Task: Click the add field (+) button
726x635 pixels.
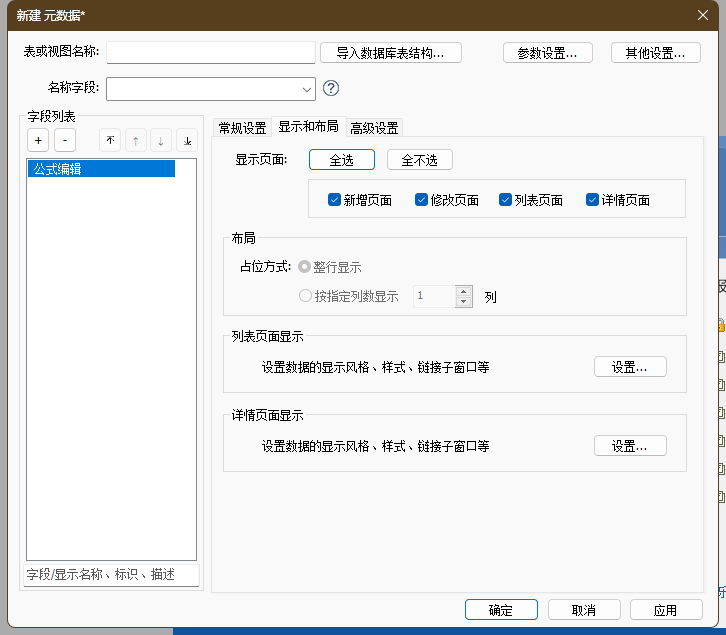Action: click(x=37, y=141)
